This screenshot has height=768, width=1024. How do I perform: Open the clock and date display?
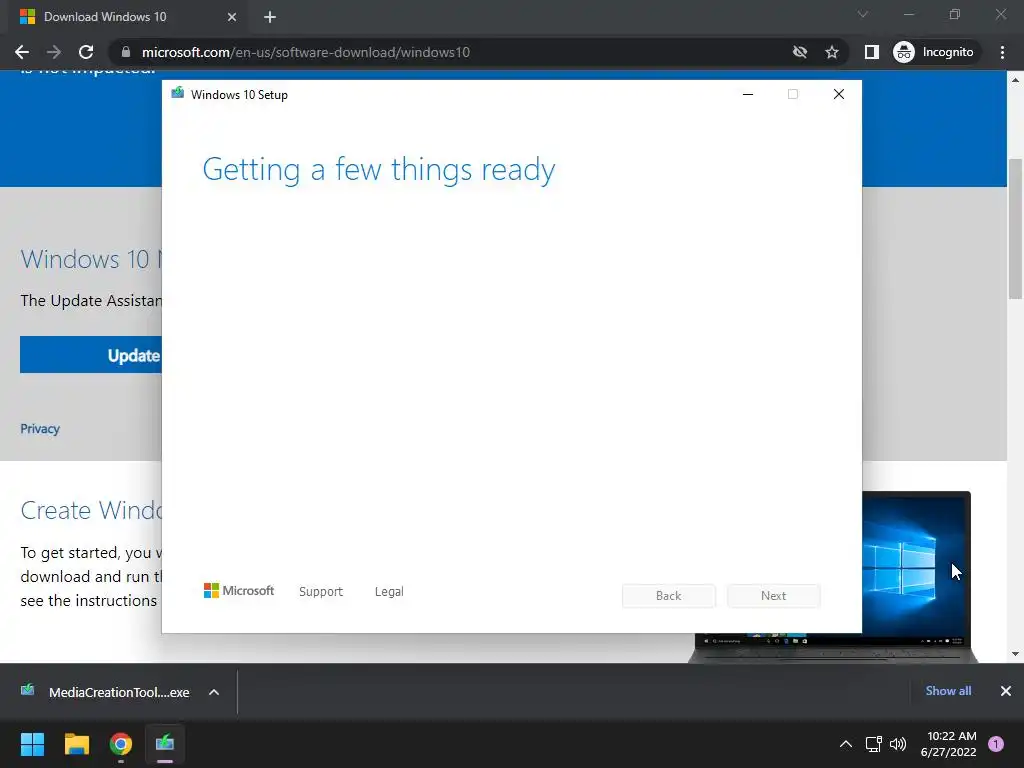click(948, 744)
